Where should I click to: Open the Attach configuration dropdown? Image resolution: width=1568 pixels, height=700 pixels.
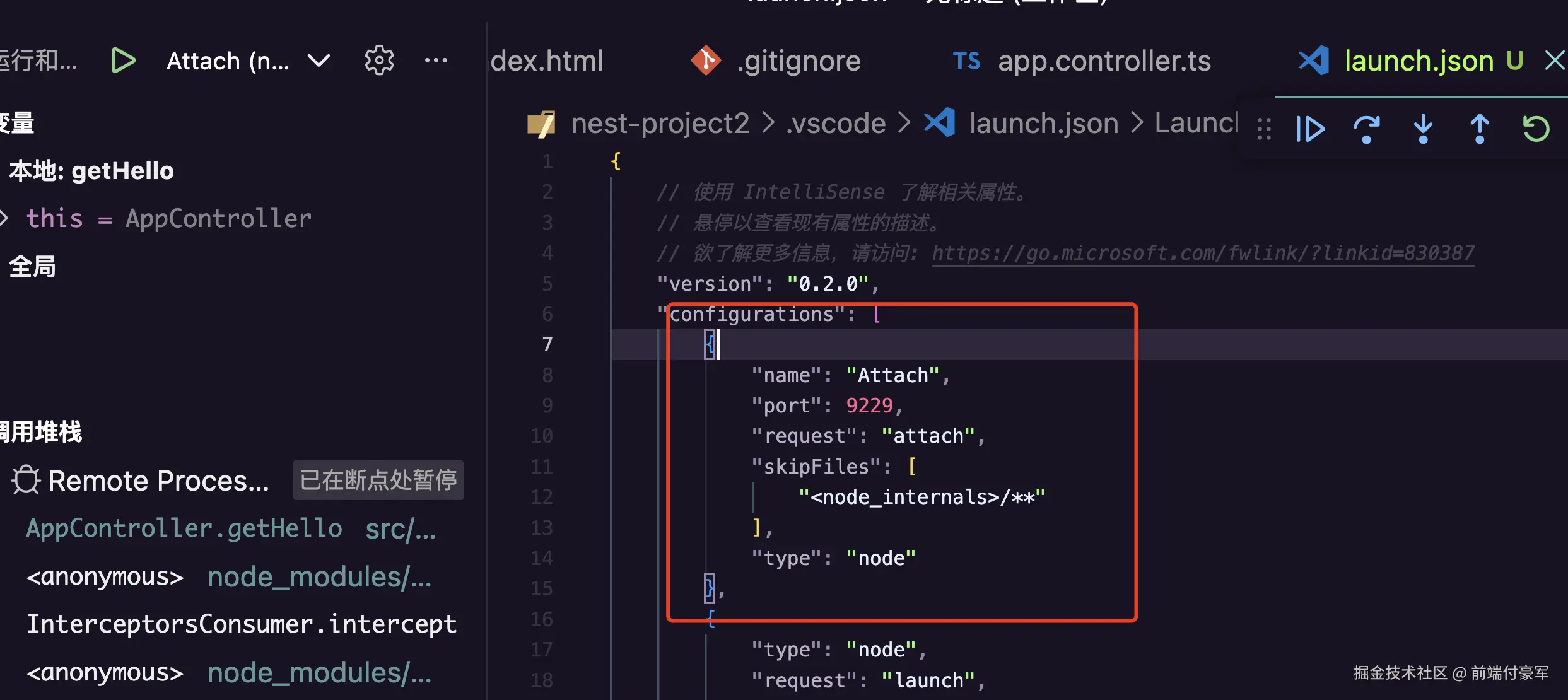pyautogui.click(x=319, y=61)
